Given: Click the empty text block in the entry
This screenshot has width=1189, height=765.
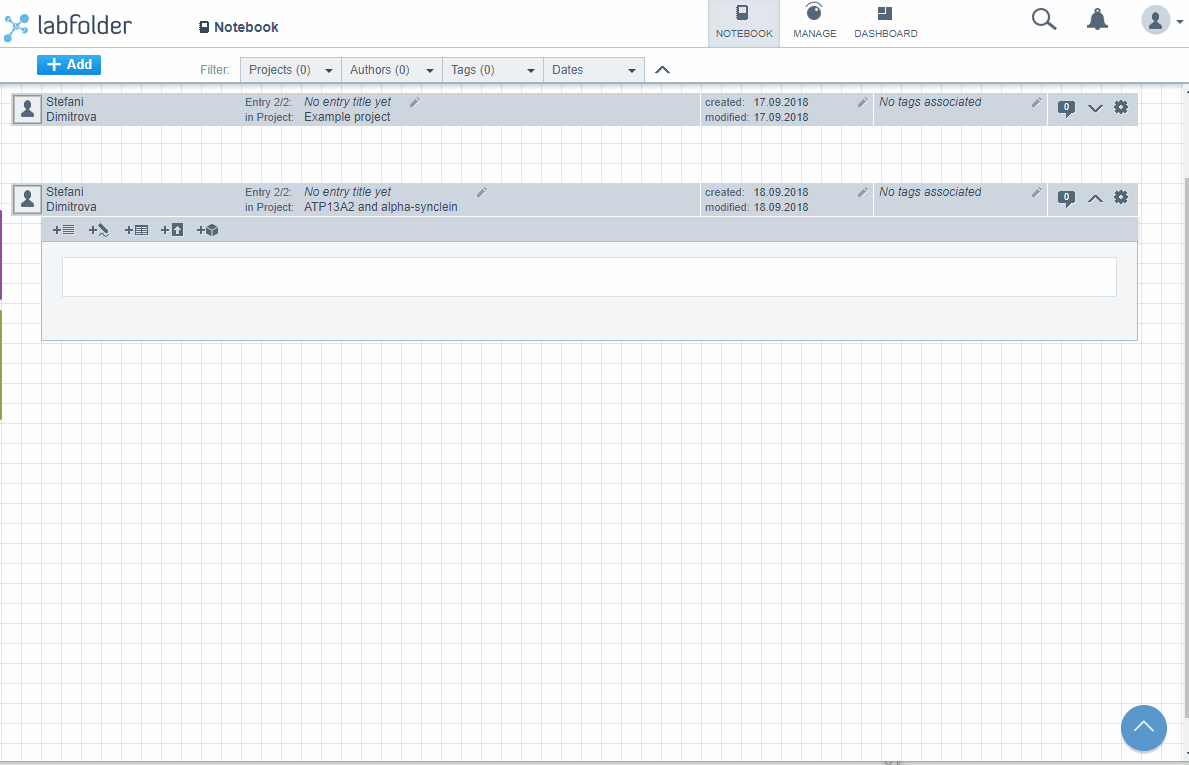Looking at the screenshot, I should (589, 277).
